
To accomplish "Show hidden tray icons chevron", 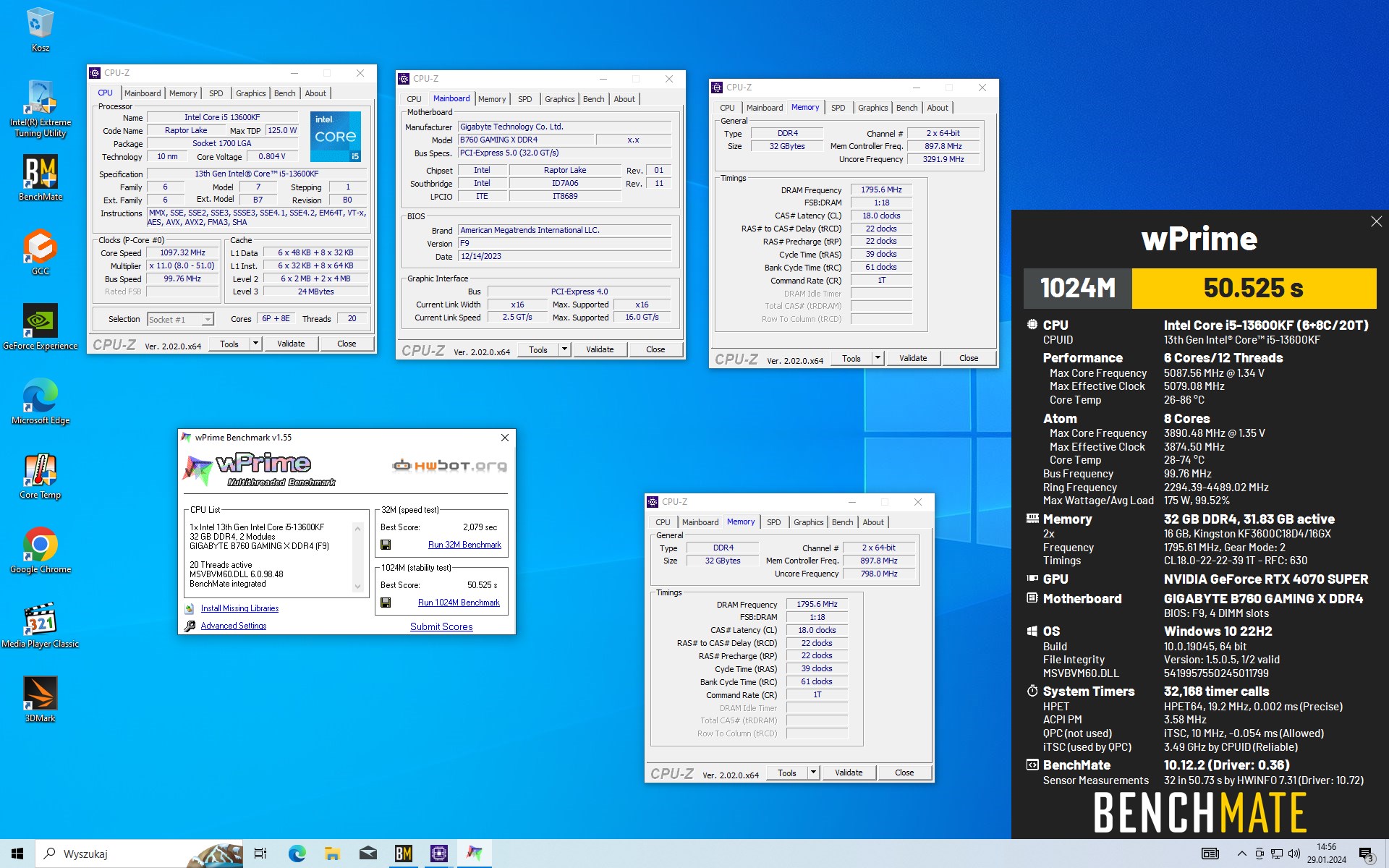I will 1241,854.
